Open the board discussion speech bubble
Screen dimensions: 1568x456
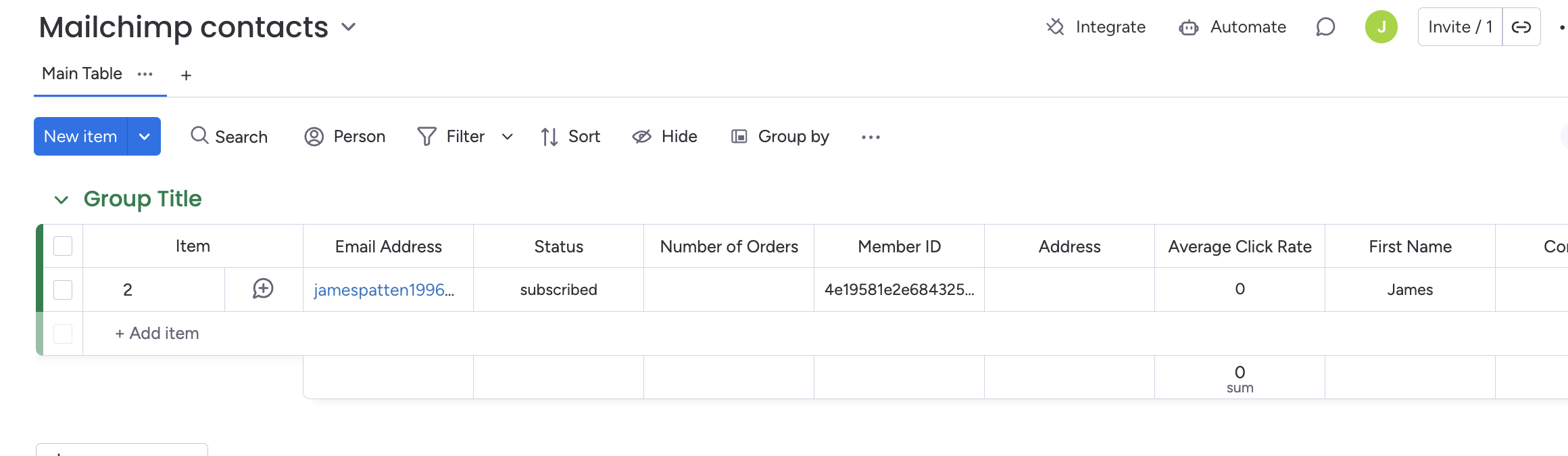[x=1325, y=27]
